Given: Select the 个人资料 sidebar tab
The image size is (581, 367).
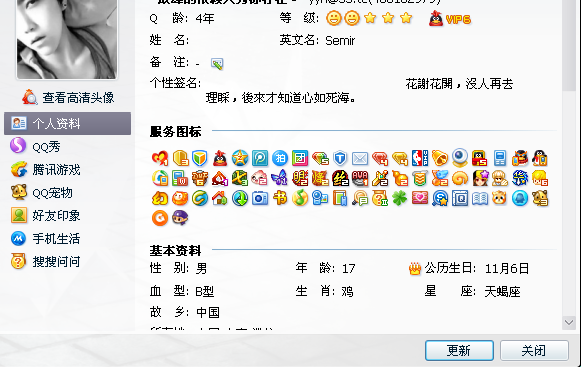Looking at the screenshot, I should [67, 123].
